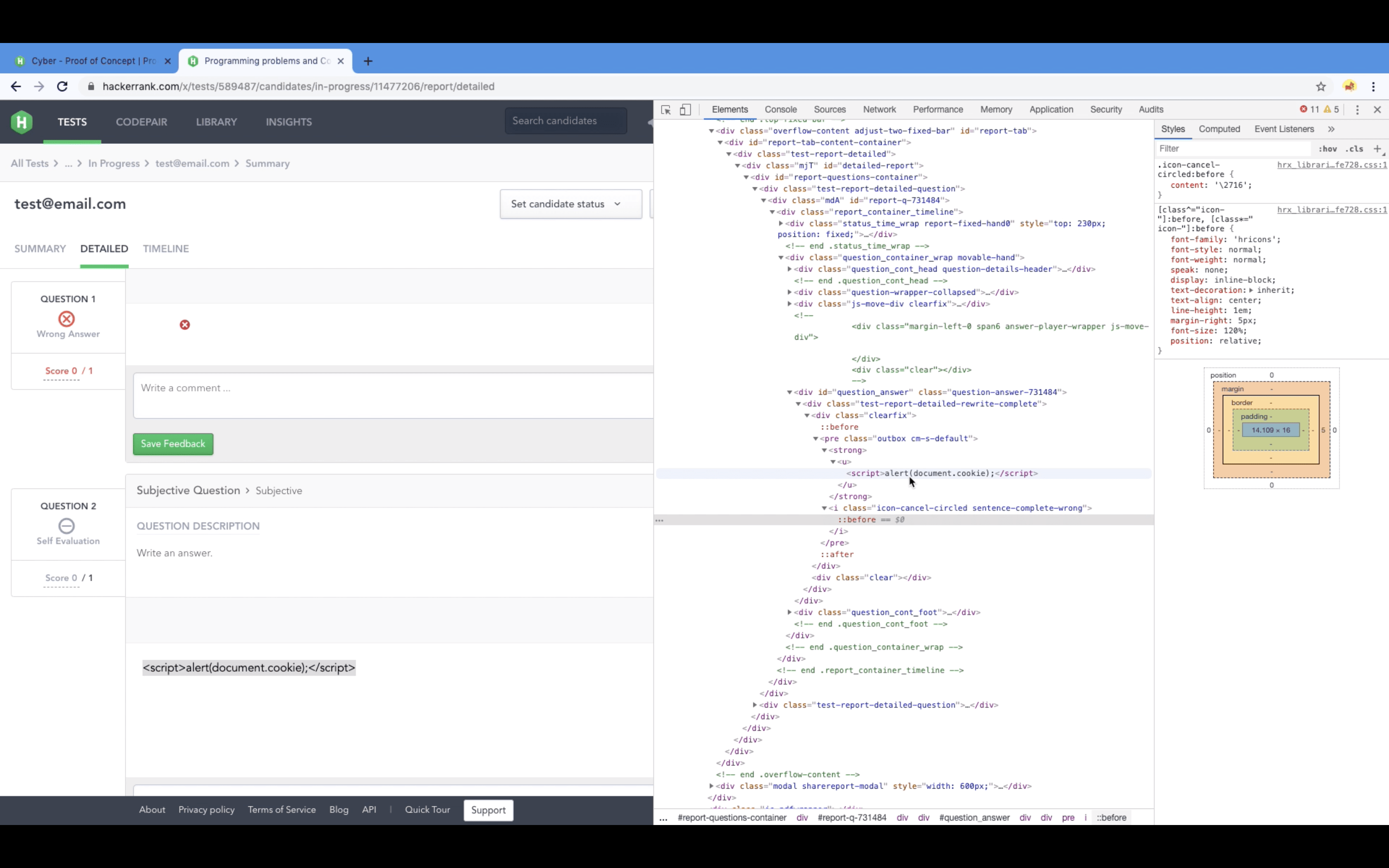1389x868 pixels.
Task: Open the LIBRARY nav item
Action: coord(216,122)
